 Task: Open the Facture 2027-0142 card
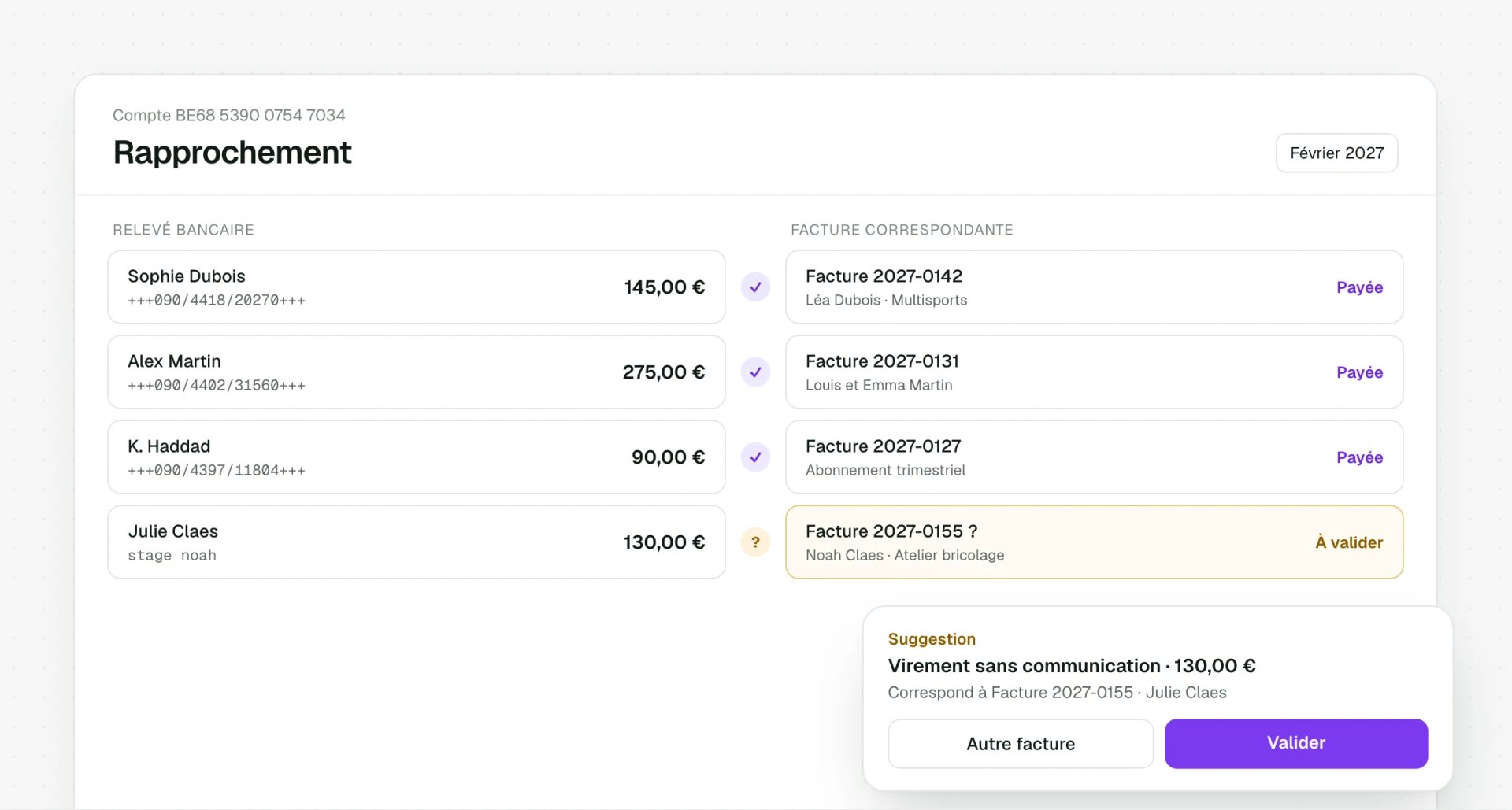coord(1094,287)
